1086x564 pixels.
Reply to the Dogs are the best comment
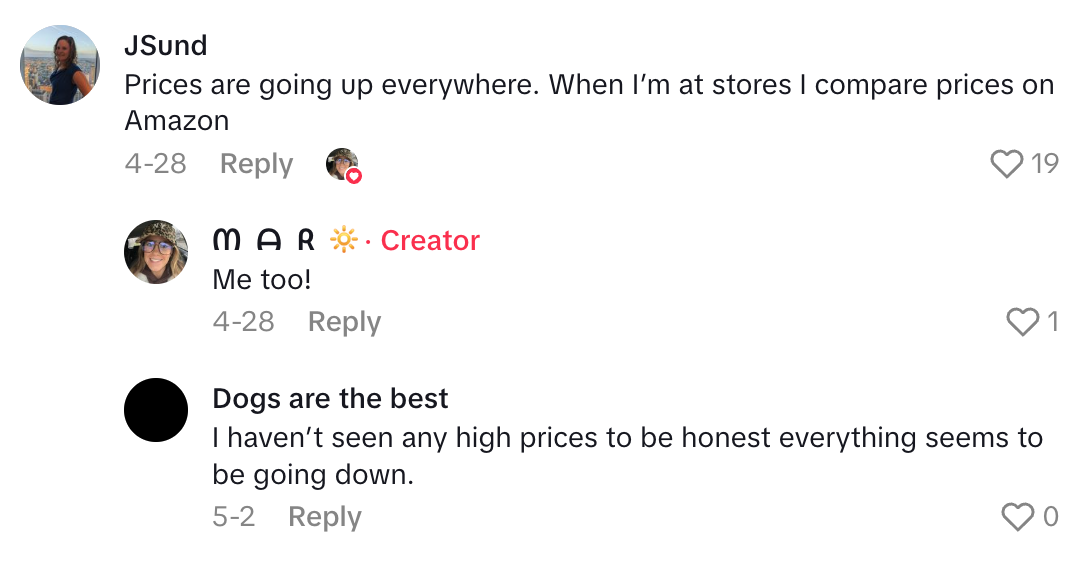(324, 517)
